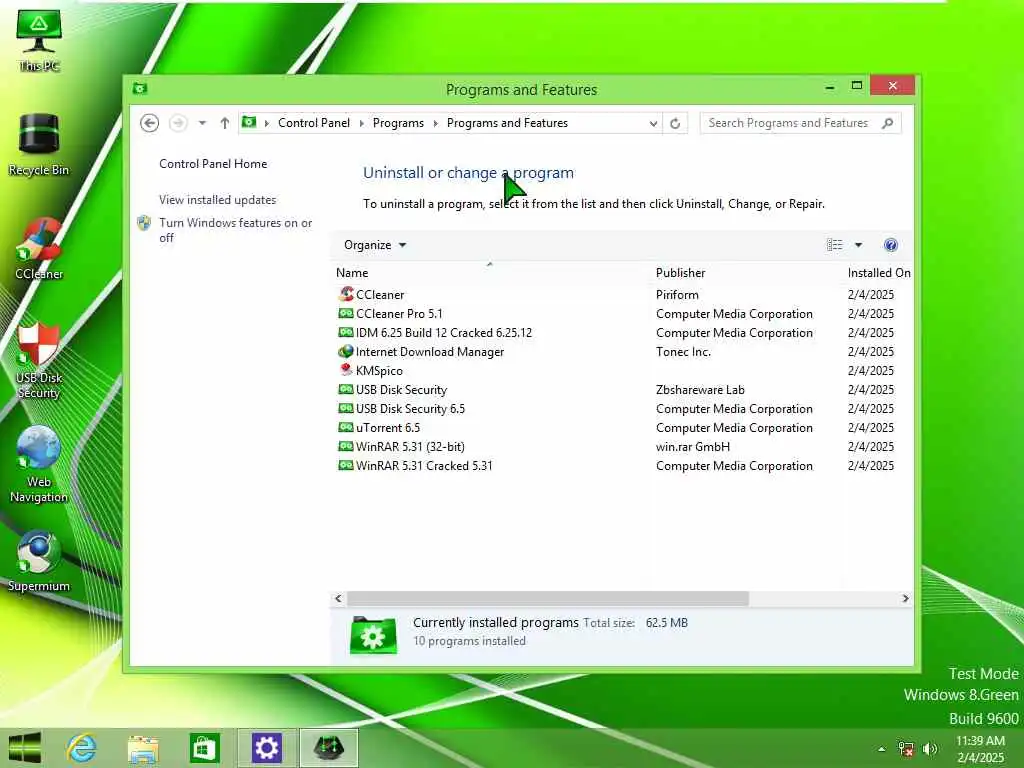Click the forward navigation arrow
The height and width of the screenshot is (768, 1024).
click(178, 123)
